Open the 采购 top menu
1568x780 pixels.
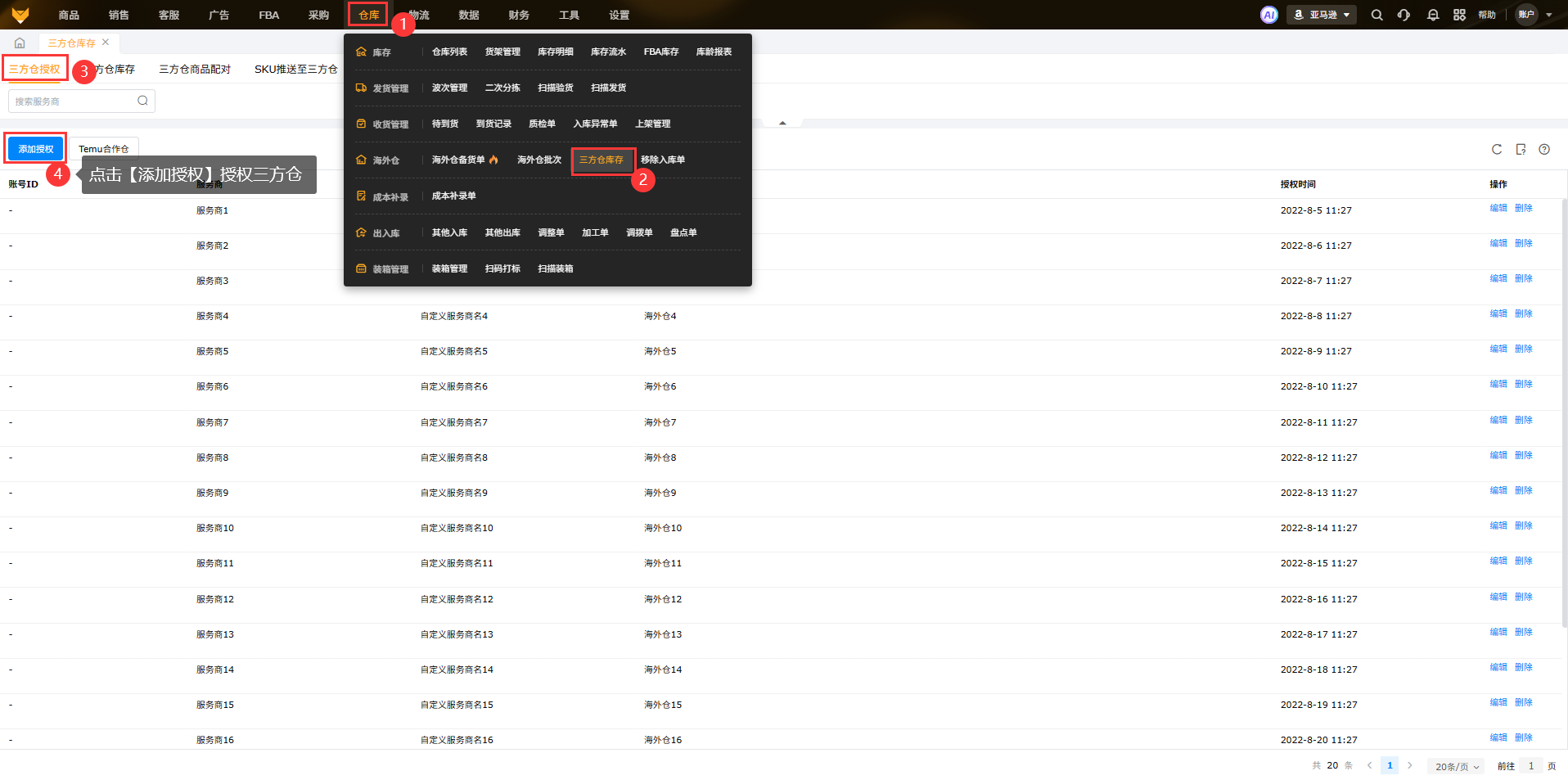pyautogui.click(x=318, y=15)
